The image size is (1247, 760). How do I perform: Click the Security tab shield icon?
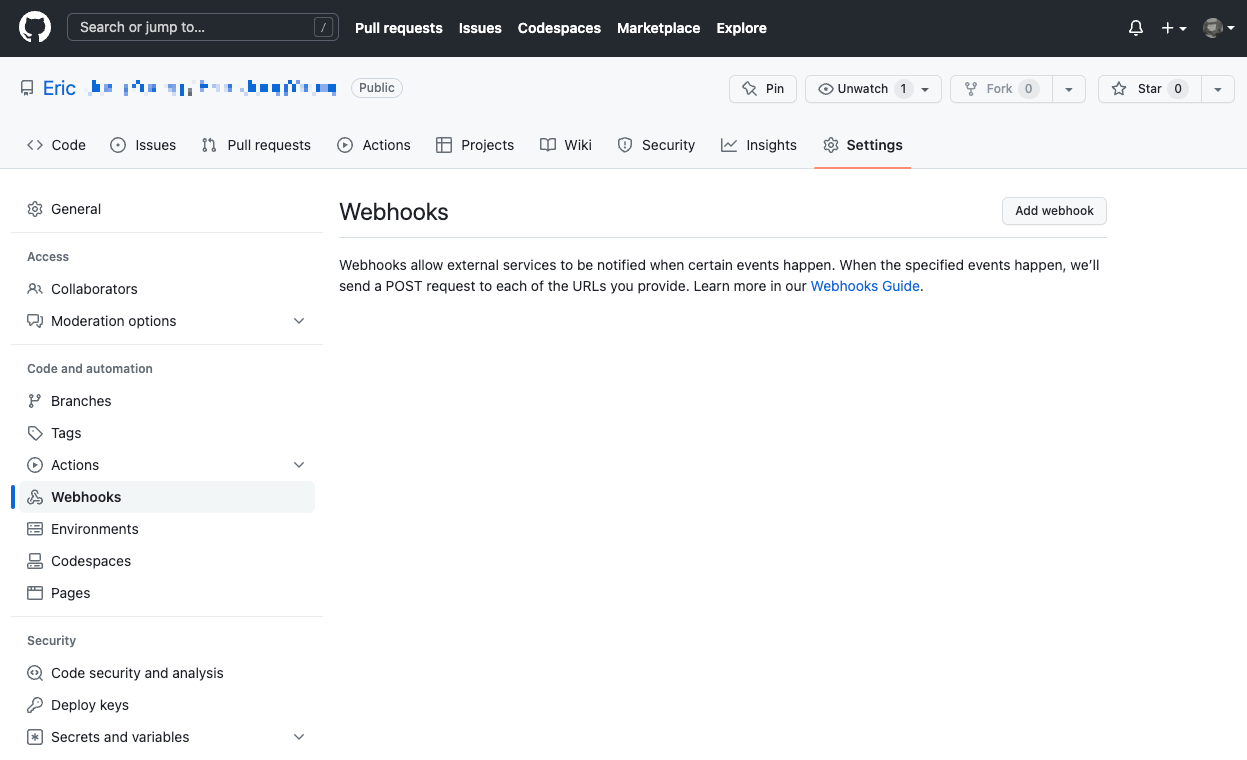coord(625,145)
